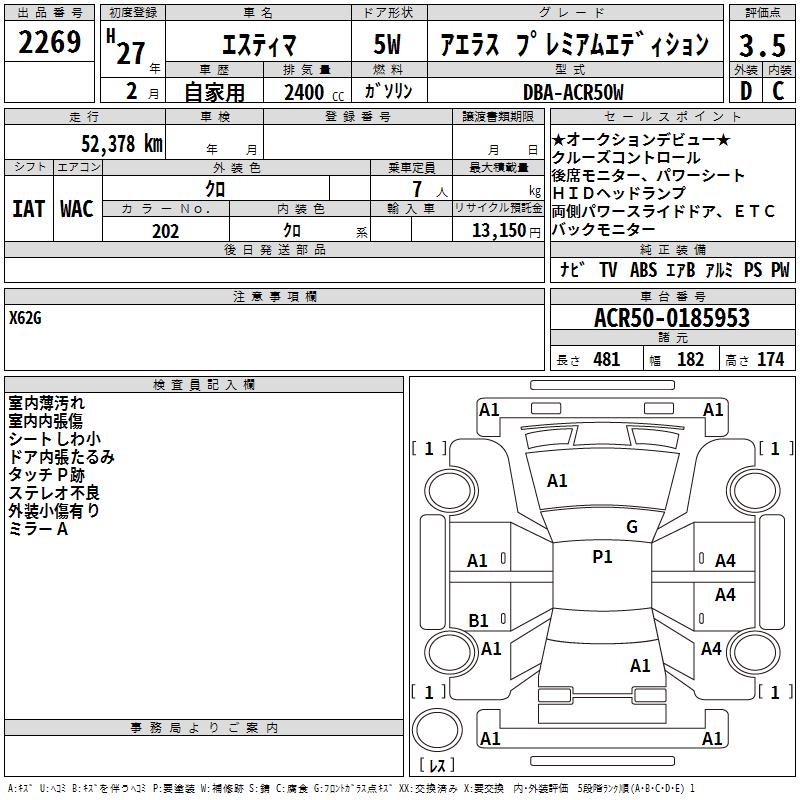Click the ★オークションデビュー★ sales point
The width and height of the screenshot is (800, 800).
[x=641, y=139]
